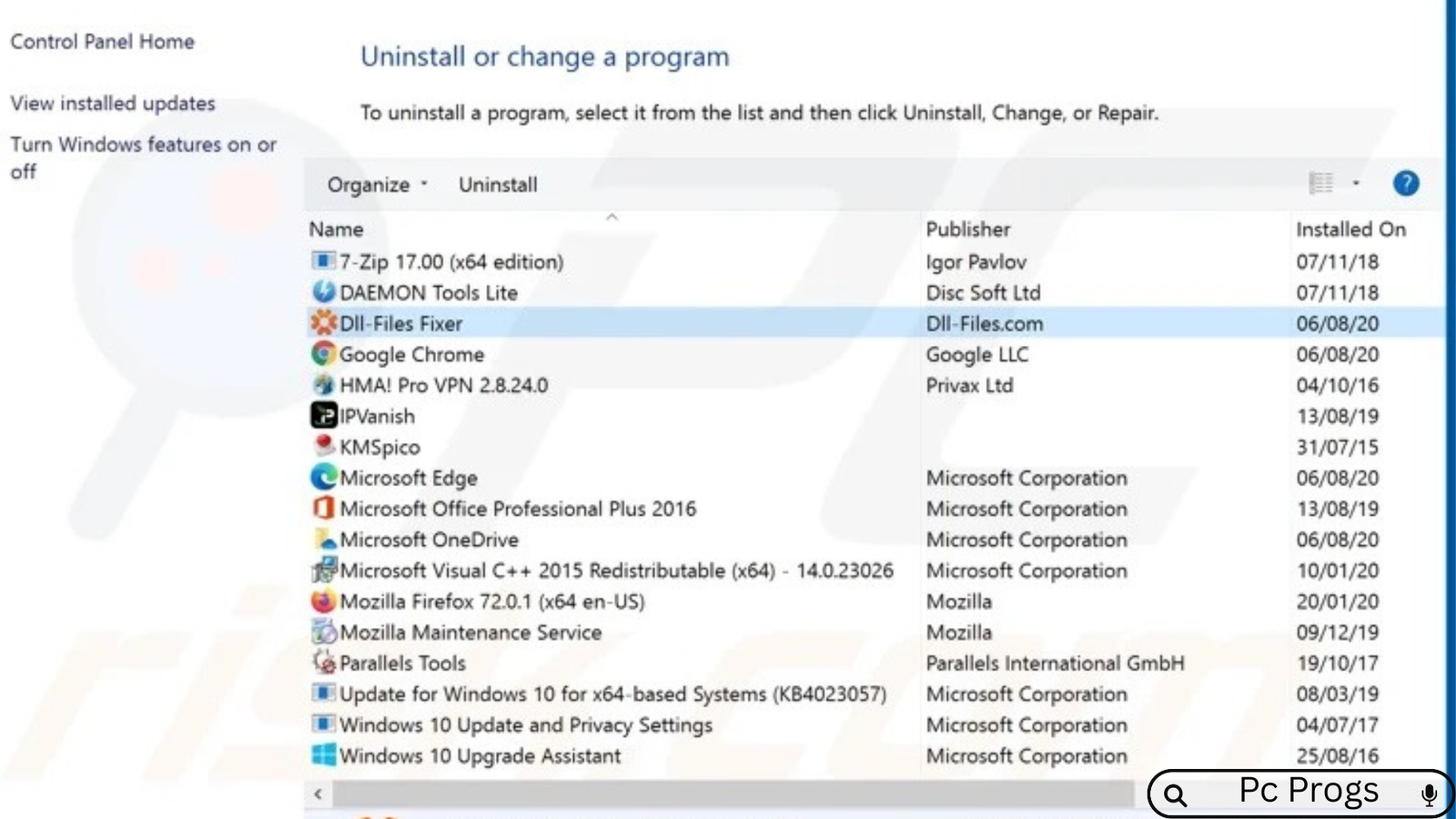Screen dimensions: 1456x819
Task: Click publisher Disc Soft Ltd cell
Action: click(x=983, y=292)
